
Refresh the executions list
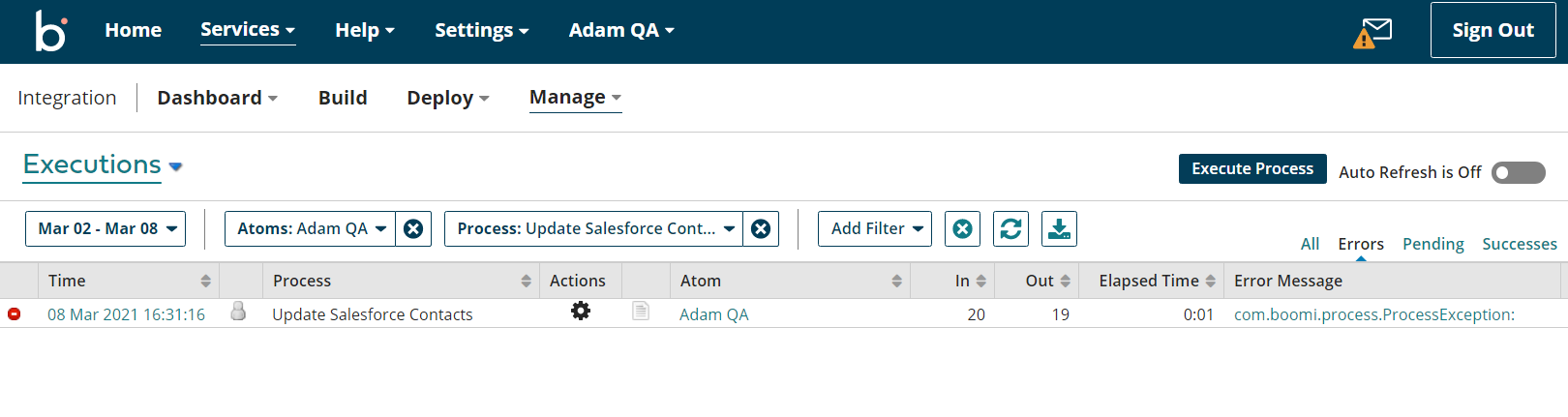pyautogui.click(x=1010, y=229)
